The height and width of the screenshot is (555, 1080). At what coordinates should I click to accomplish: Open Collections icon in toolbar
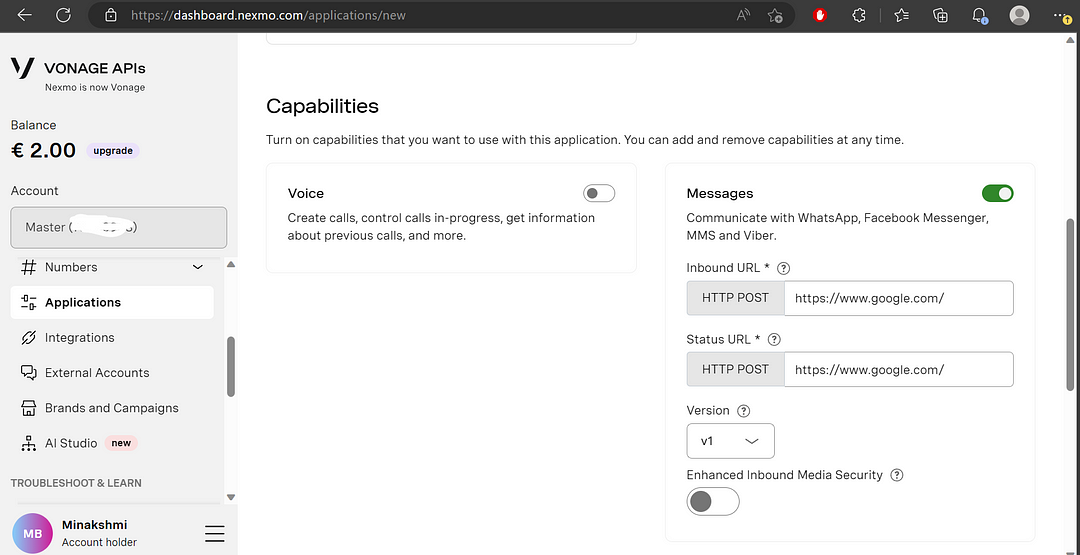[x=940, y=14]
